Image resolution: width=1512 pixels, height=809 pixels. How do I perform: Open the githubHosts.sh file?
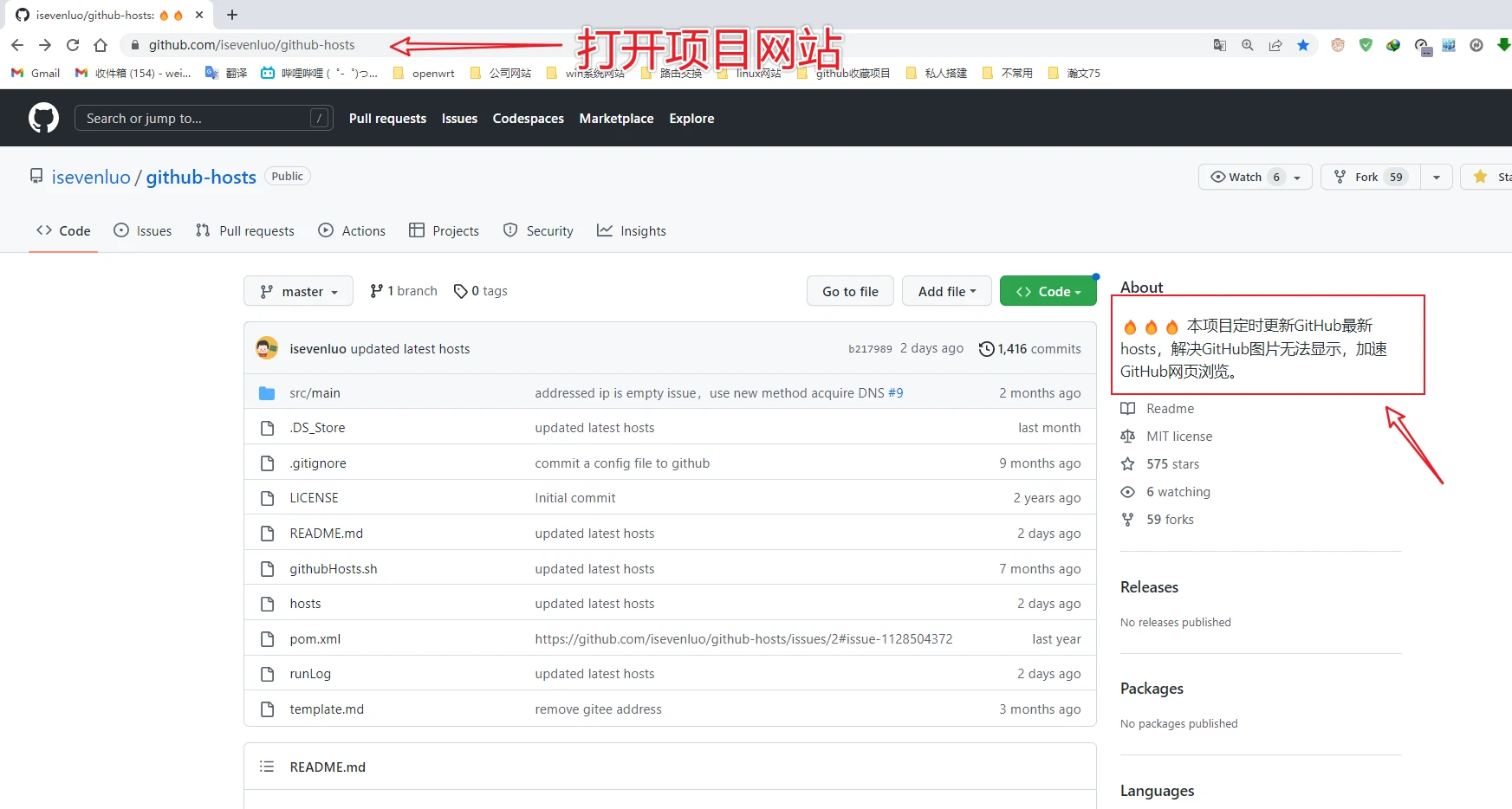pos(334,569)
